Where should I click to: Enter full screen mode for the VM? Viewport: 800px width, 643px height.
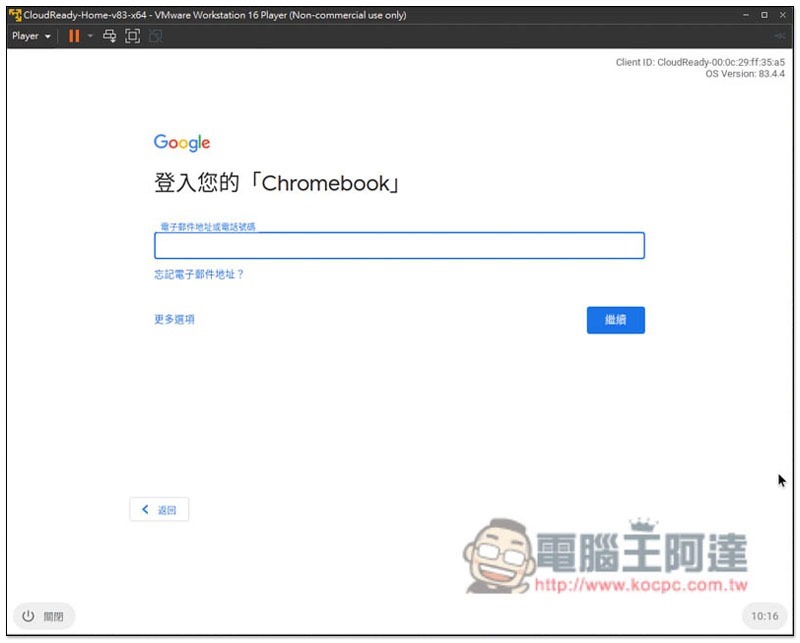click(x=132, y=36)
